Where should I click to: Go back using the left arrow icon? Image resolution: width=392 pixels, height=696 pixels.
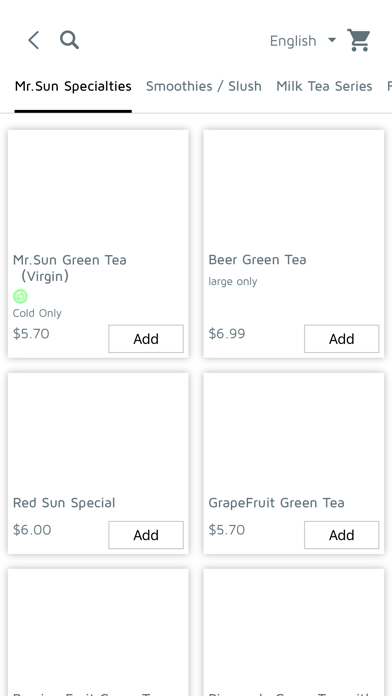34,40
